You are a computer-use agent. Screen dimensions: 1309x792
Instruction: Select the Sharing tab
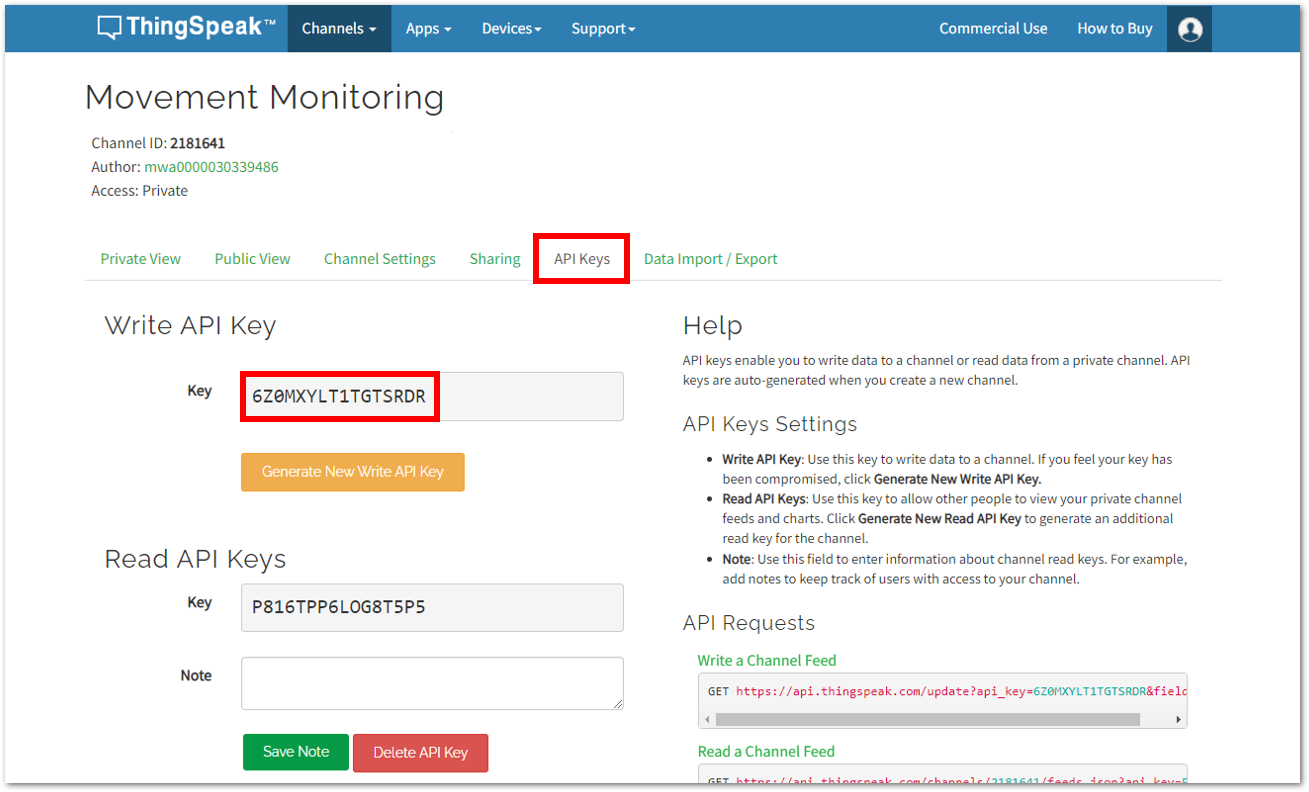tap(495, 259)
